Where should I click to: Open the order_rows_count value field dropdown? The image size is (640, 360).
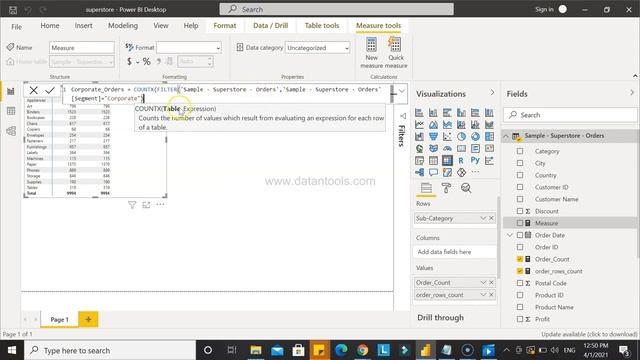(x=483, y=295)
